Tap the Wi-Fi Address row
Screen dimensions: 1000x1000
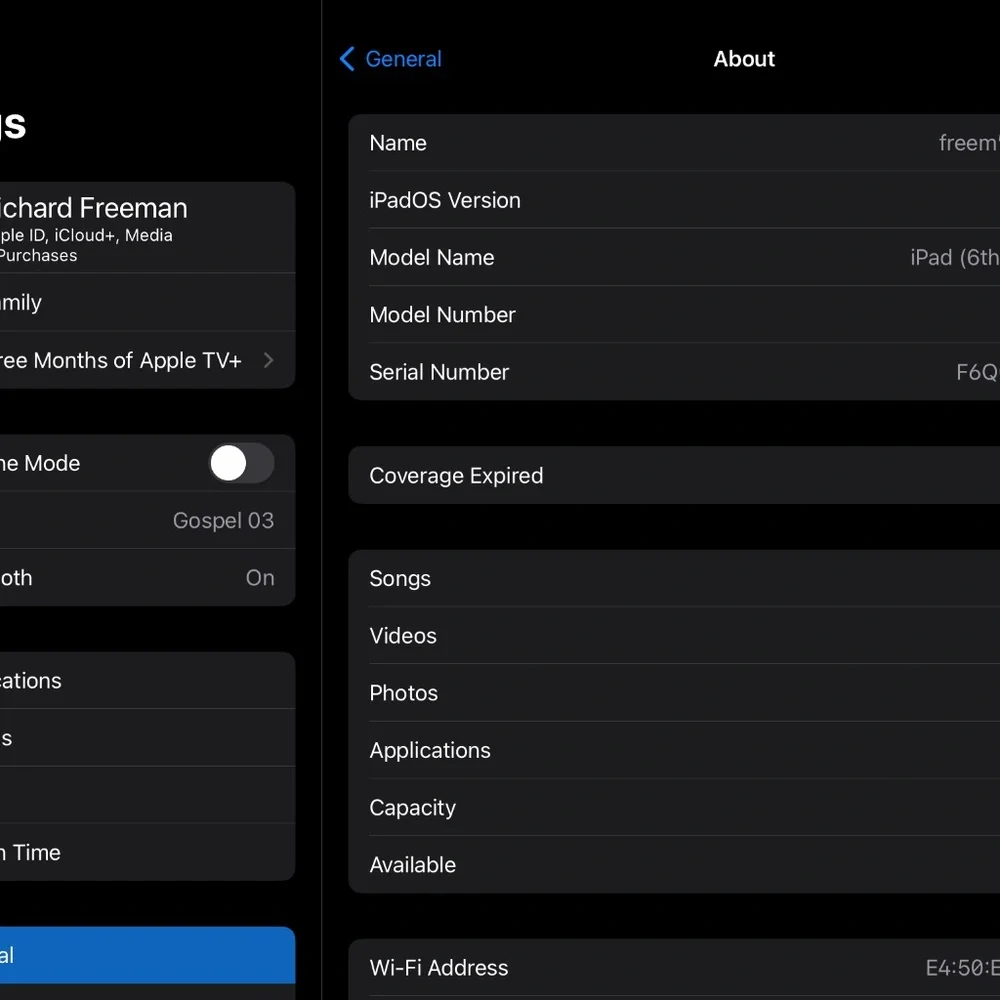[674, 968]
